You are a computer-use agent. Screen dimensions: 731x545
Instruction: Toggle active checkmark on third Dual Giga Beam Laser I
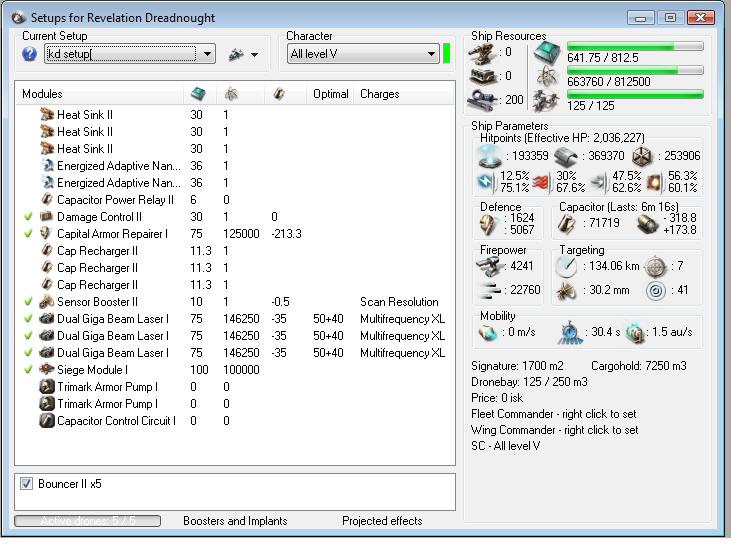28,352
